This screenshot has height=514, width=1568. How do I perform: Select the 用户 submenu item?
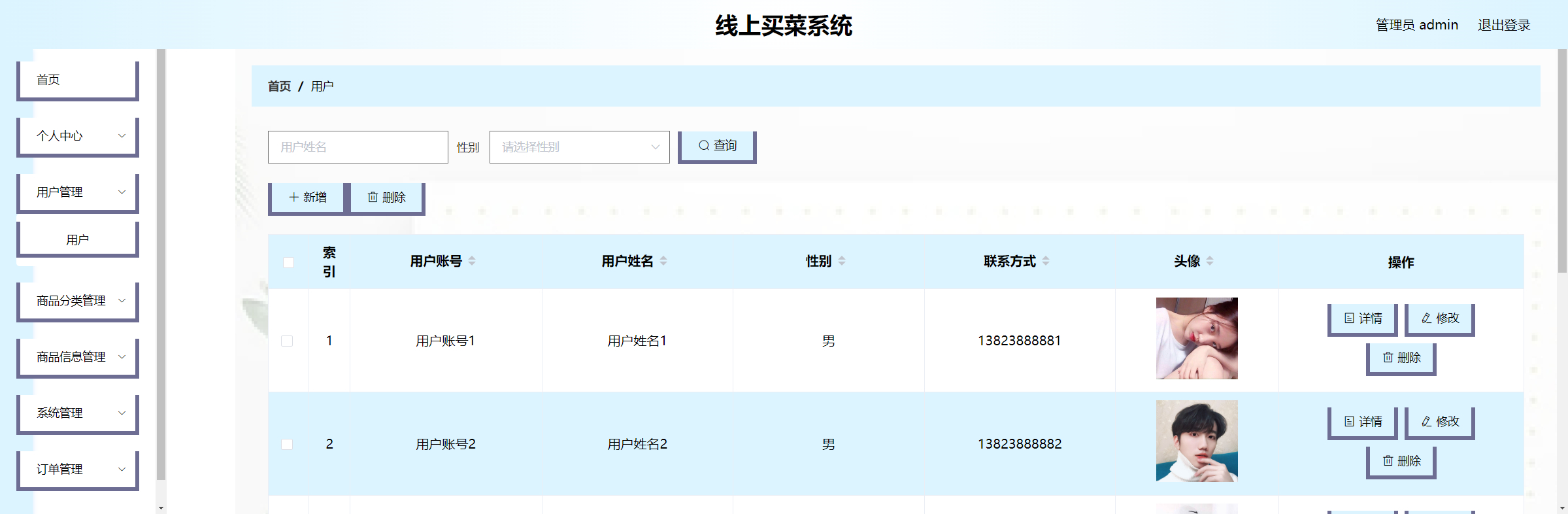tap(78, 239)
